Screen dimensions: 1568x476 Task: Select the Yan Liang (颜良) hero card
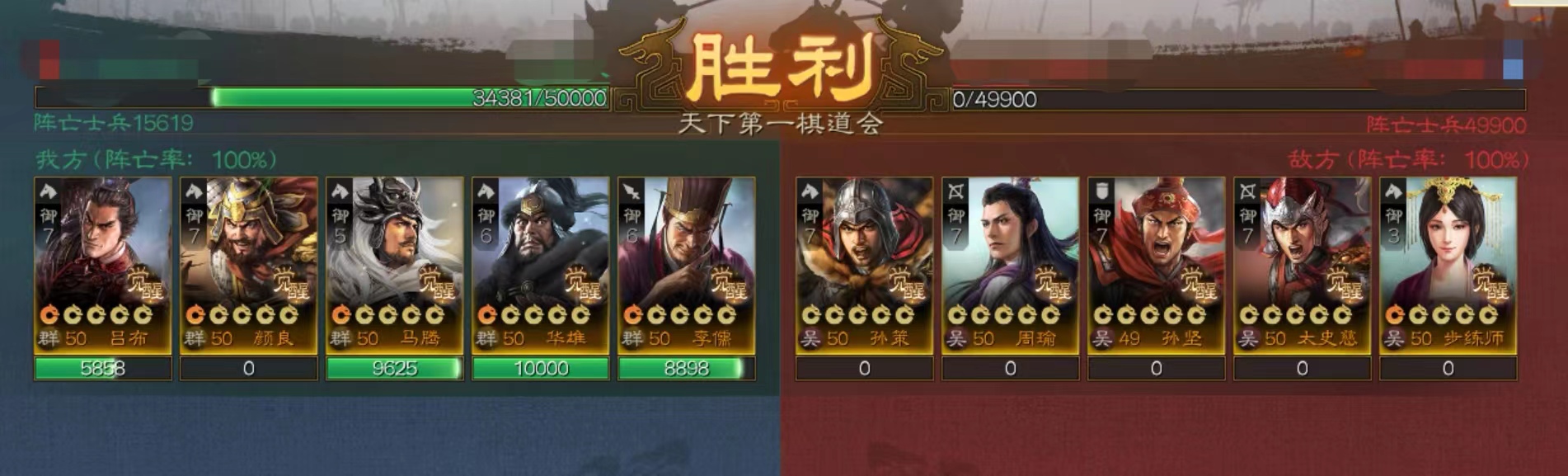click(x=249, y=266)
